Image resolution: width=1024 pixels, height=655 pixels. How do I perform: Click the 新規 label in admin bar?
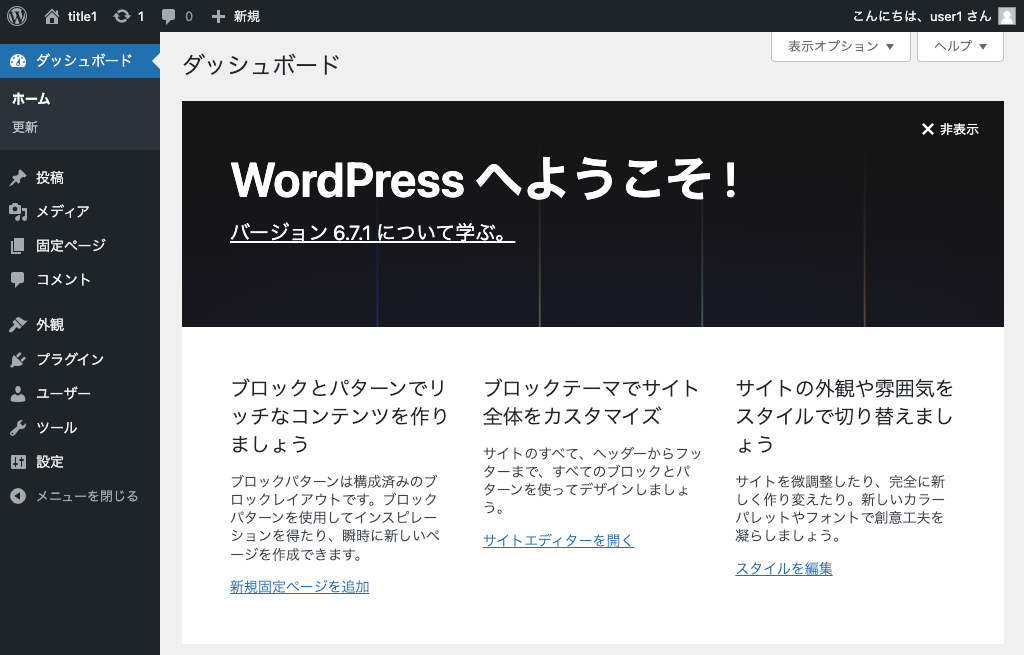(247, 16)
